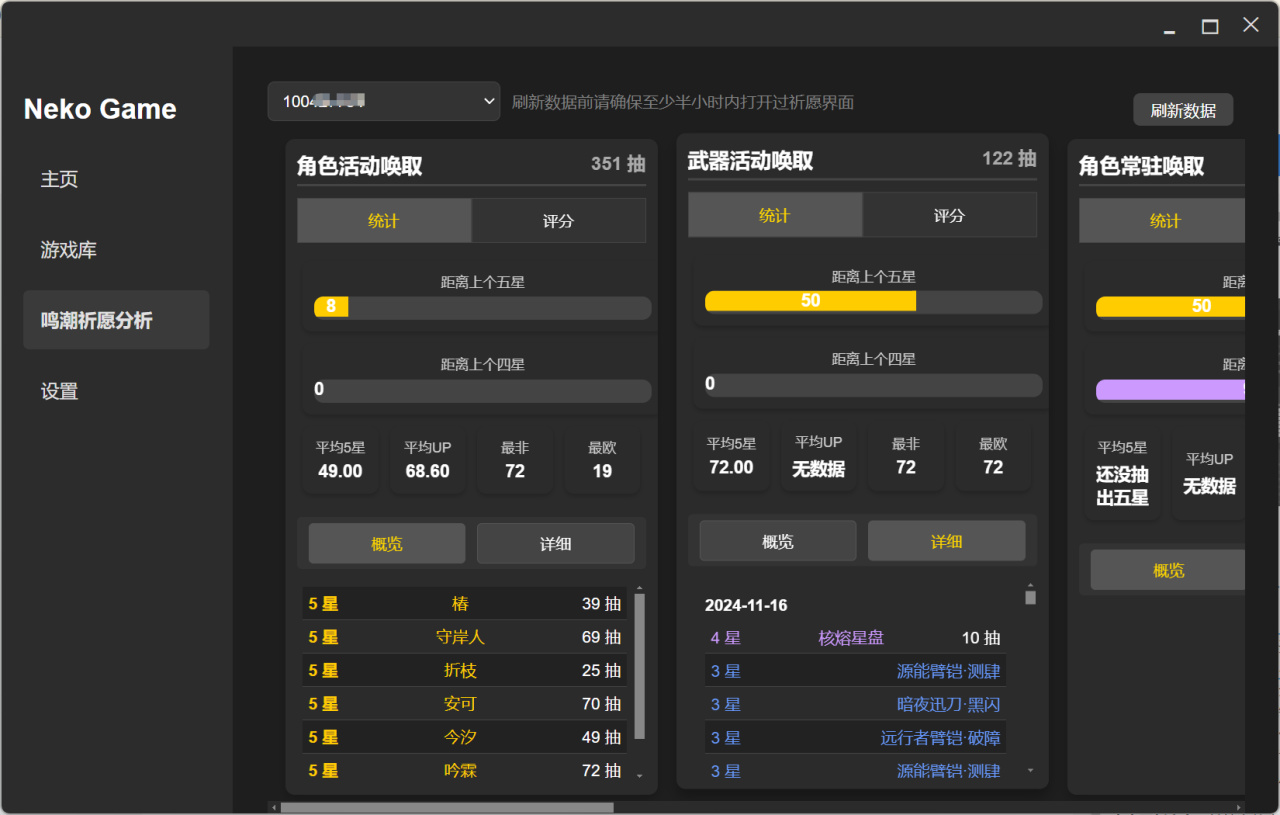Switch to 评分 tab in 角色活动唤取

[x=558, y=221]
